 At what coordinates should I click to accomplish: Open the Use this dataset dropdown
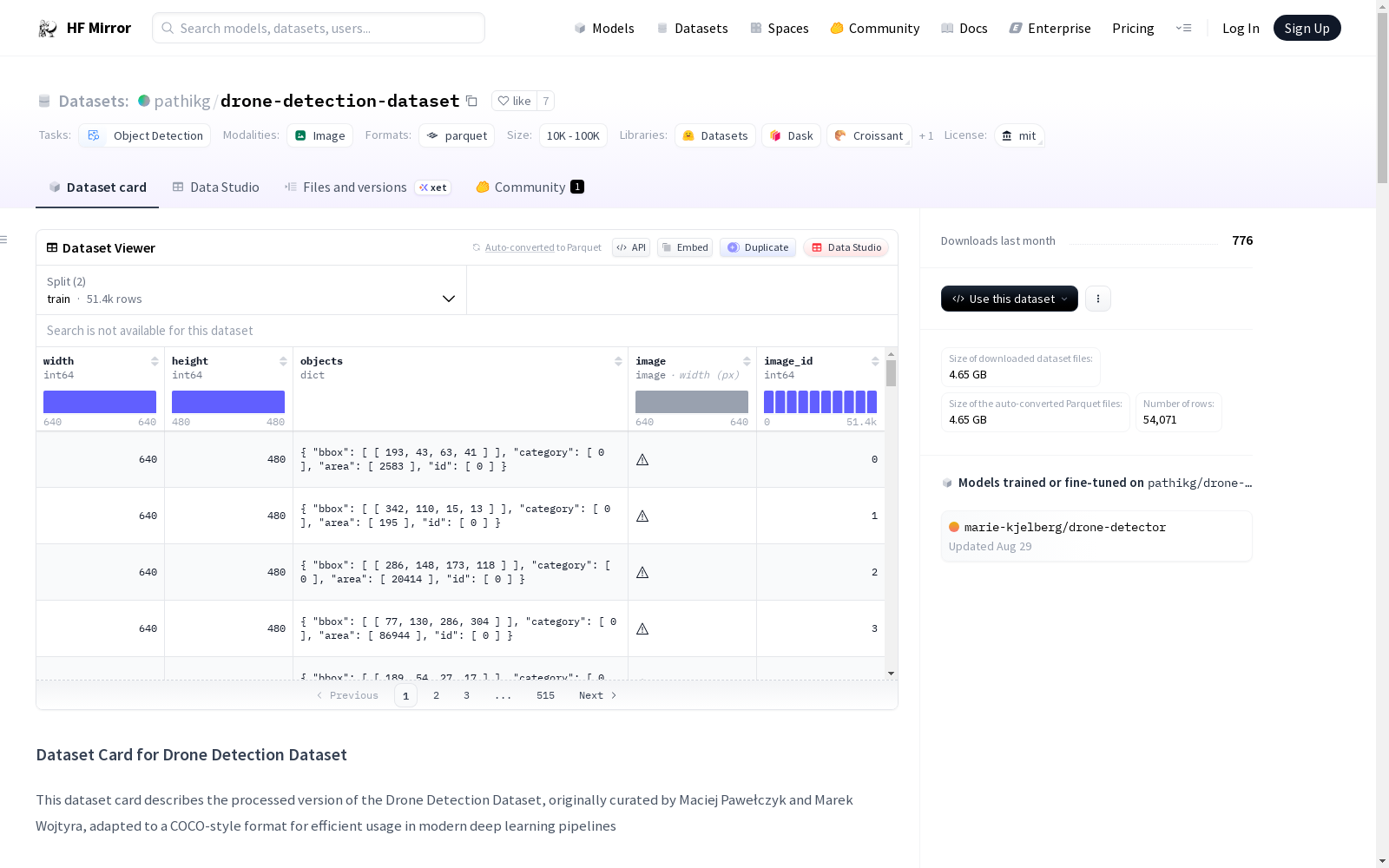1010,299
